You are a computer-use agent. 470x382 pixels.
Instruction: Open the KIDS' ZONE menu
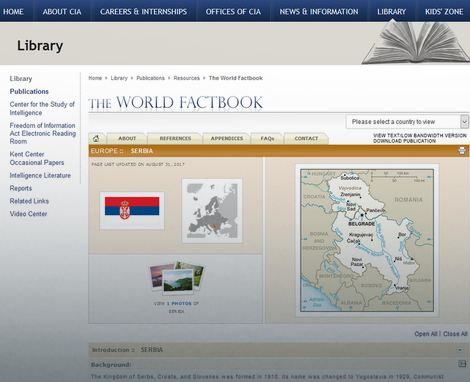click(x=444, y=12)
